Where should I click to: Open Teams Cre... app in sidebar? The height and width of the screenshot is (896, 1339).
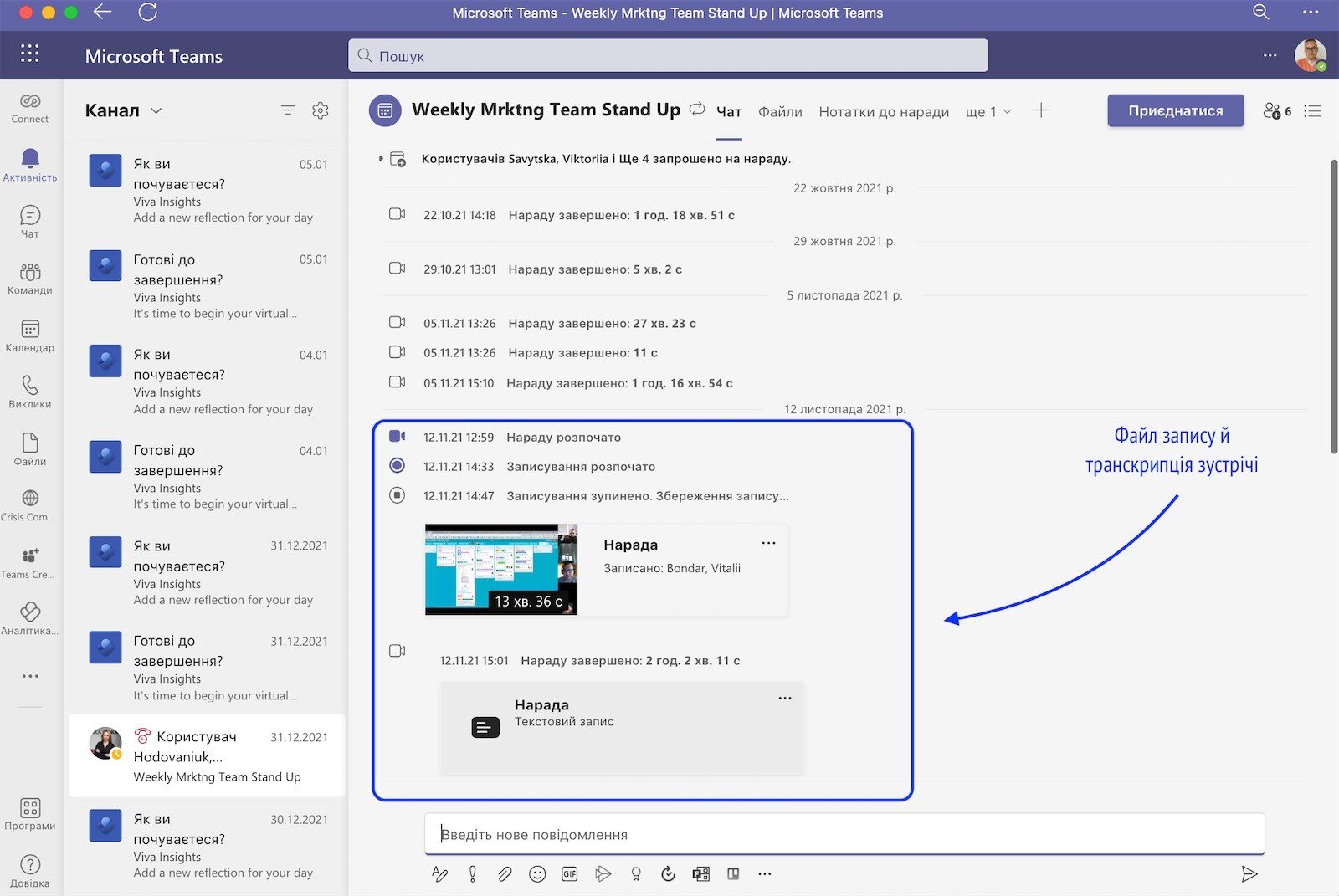tap(30, 563)
